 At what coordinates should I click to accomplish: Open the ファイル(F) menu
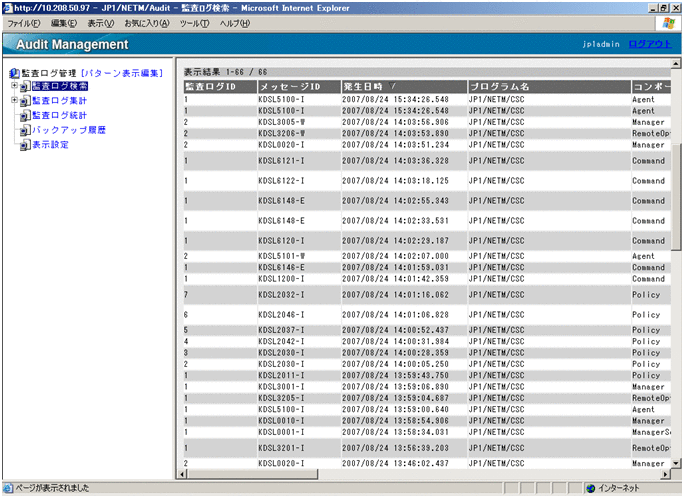pyautogui.click(x=24, y=22)
